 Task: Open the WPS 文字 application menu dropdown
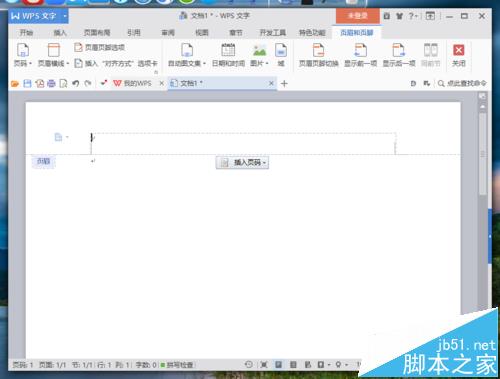pos(65,16)
